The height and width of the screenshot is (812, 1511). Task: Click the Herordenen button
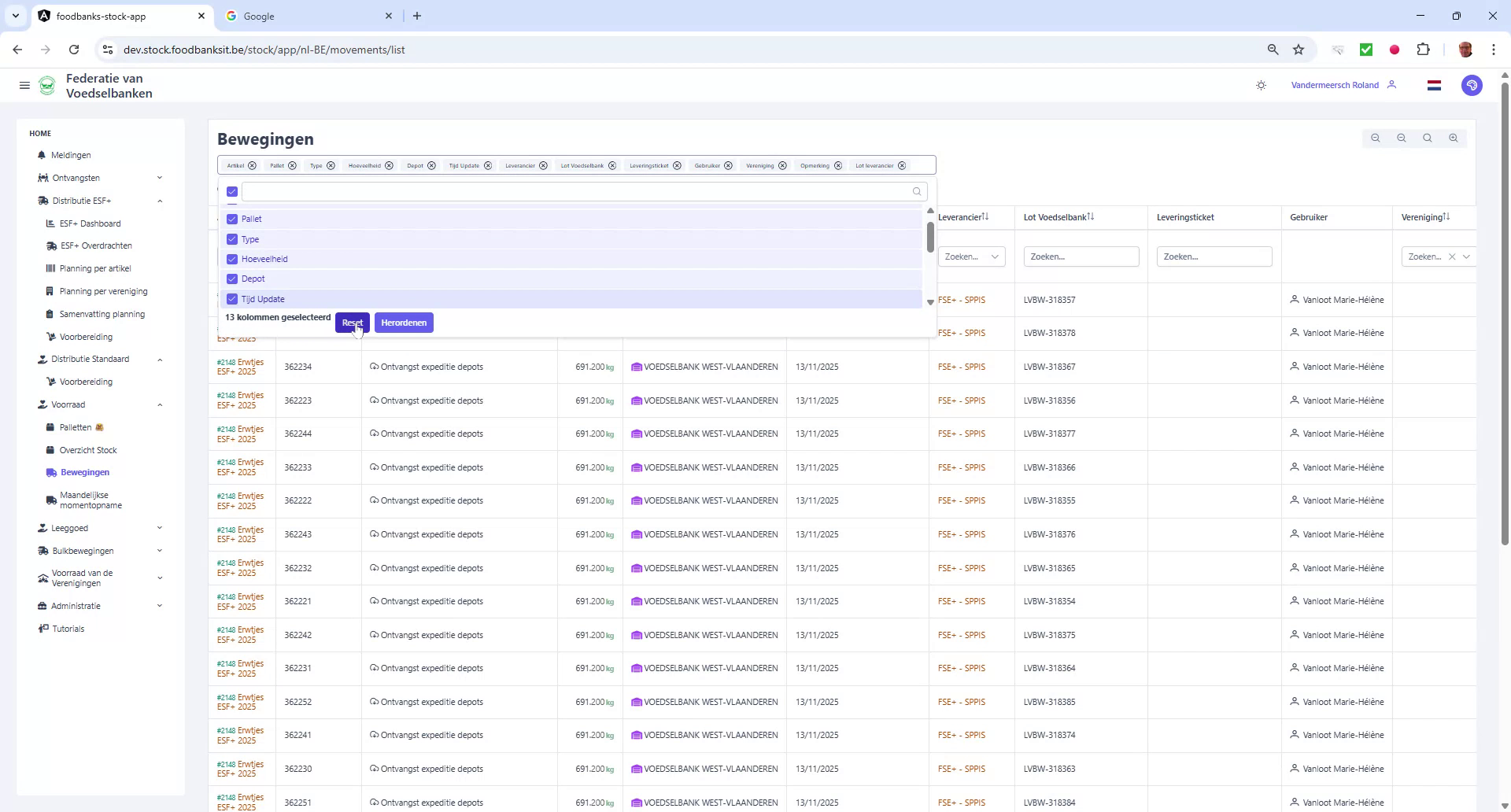(404, 323)
